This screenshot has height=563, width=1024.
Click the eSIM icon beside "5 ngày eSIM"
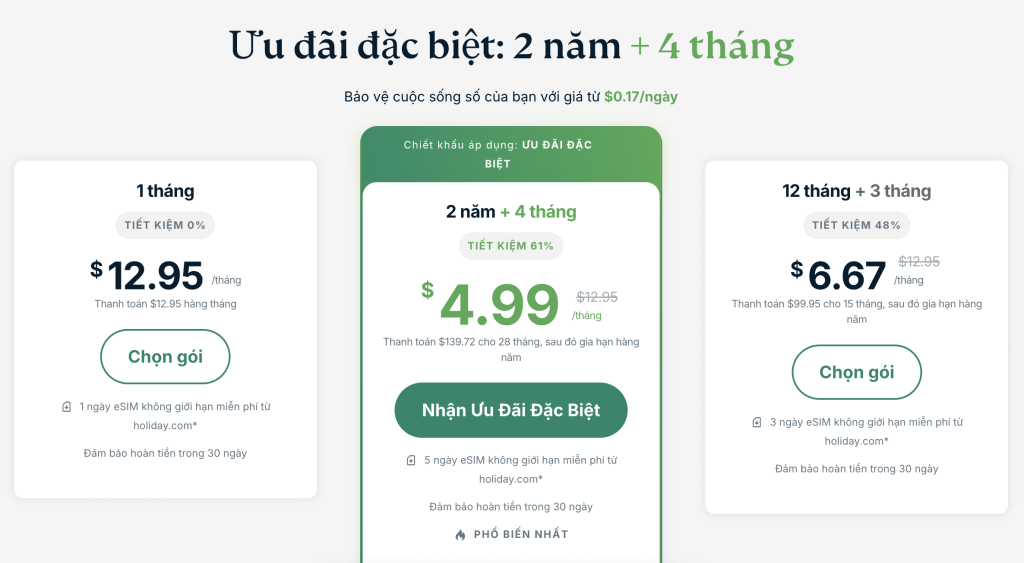[411, 461]
